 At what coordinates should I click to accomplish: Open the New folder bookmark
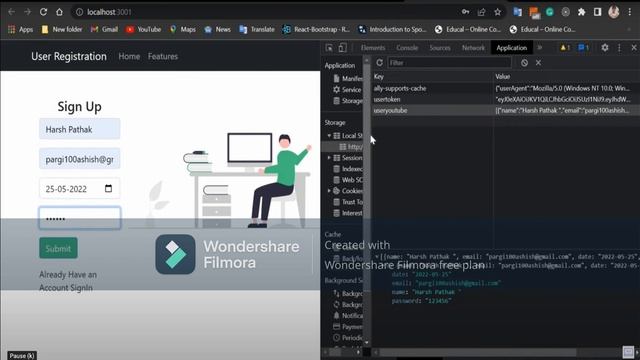click(x=62, y=29)
